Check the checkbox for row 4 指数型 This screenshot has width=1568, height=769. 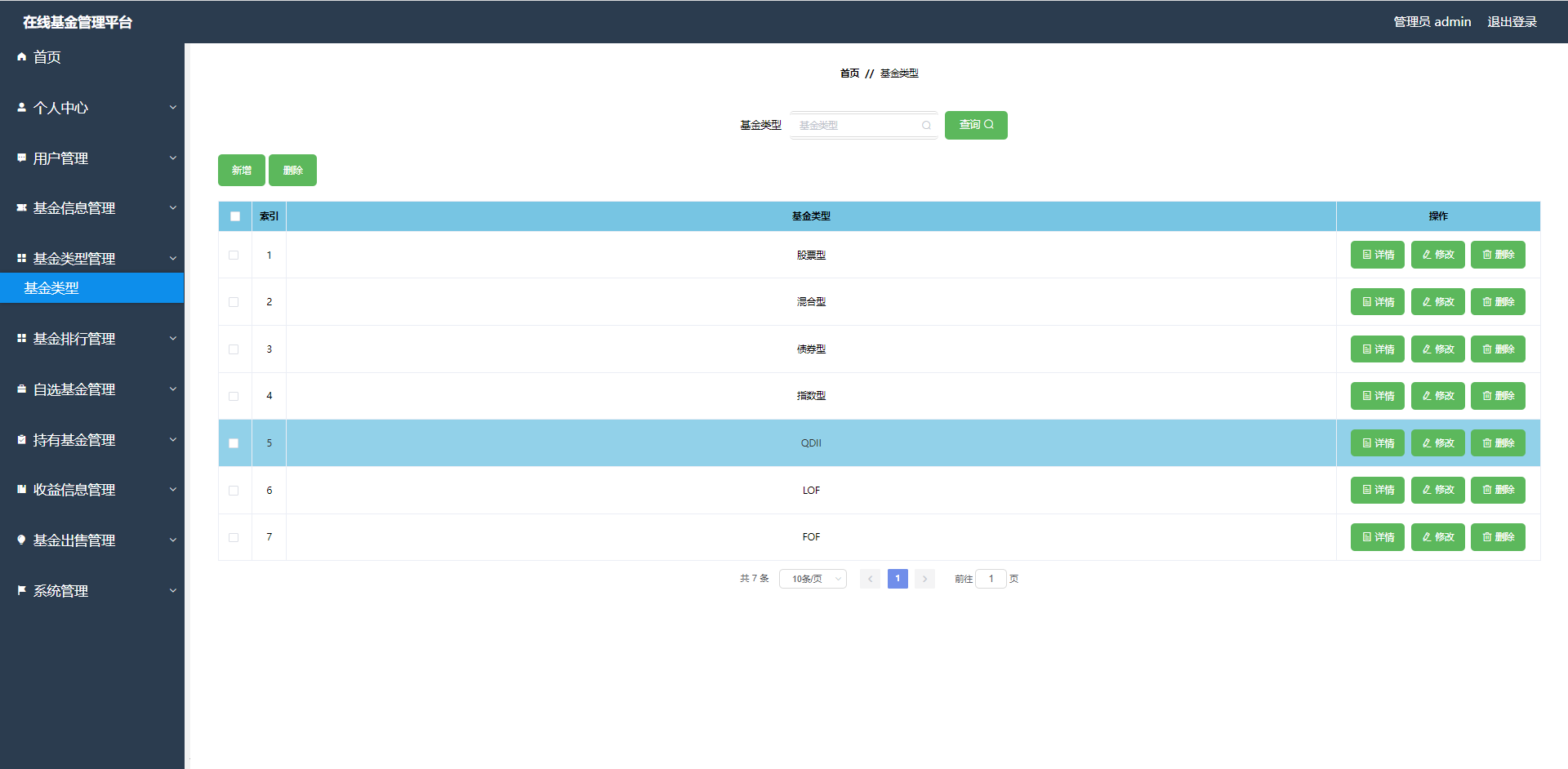[234, 396]
